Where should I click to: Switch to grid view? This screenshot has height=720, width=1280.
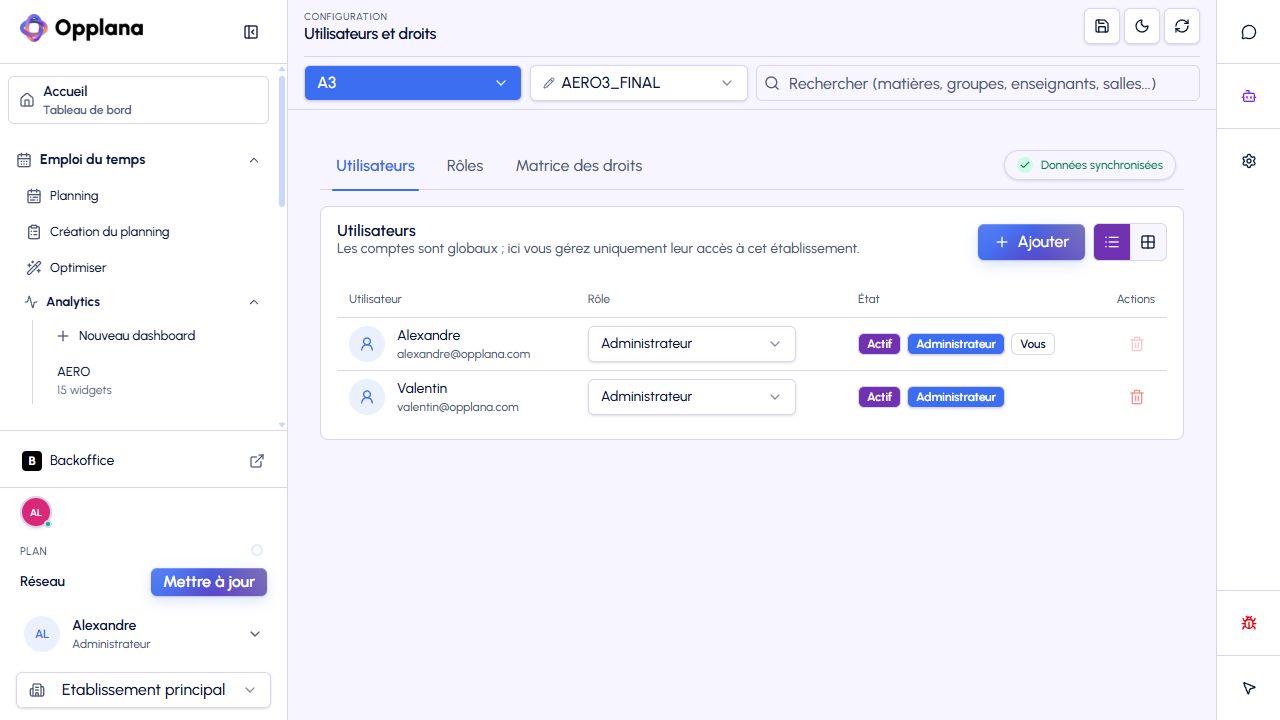1148,242
